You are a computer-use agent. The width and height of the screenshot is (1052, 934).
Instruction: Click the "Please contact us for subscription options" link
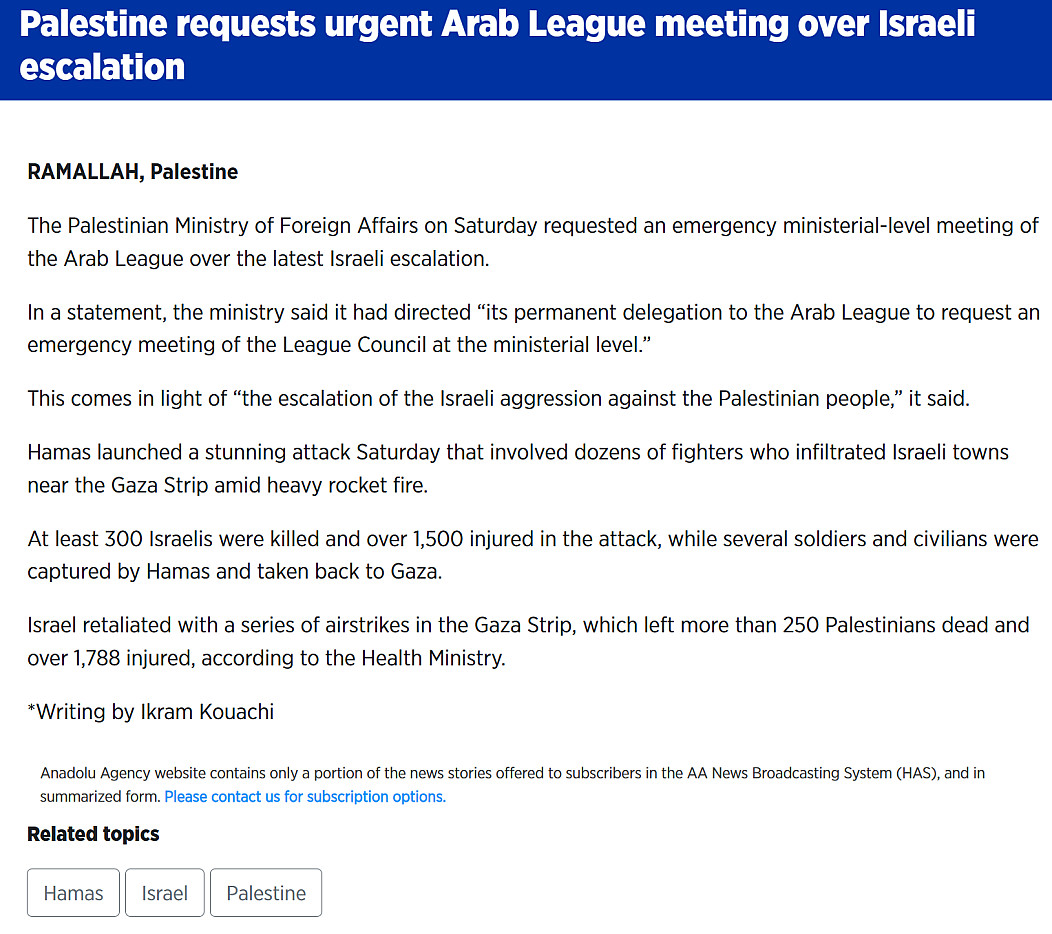pyautogui.click(x=305, y=797)
